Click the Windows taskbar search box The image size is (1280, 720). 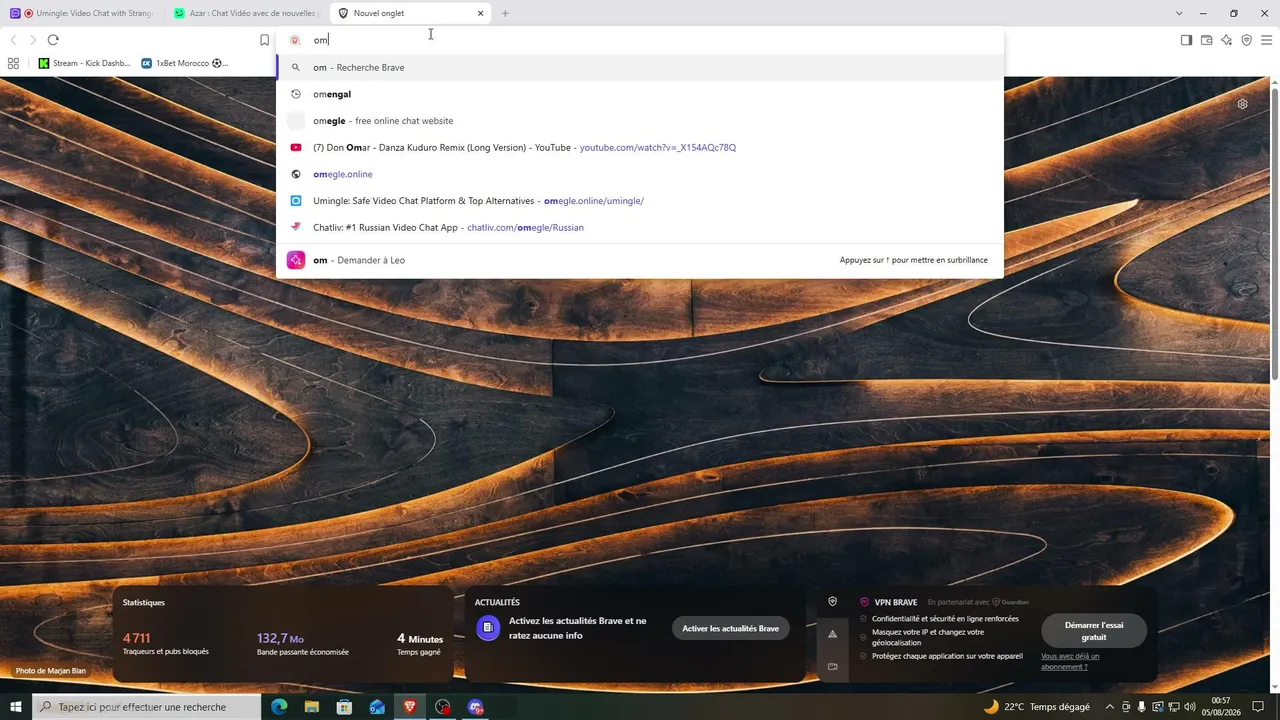coord(147,707)
